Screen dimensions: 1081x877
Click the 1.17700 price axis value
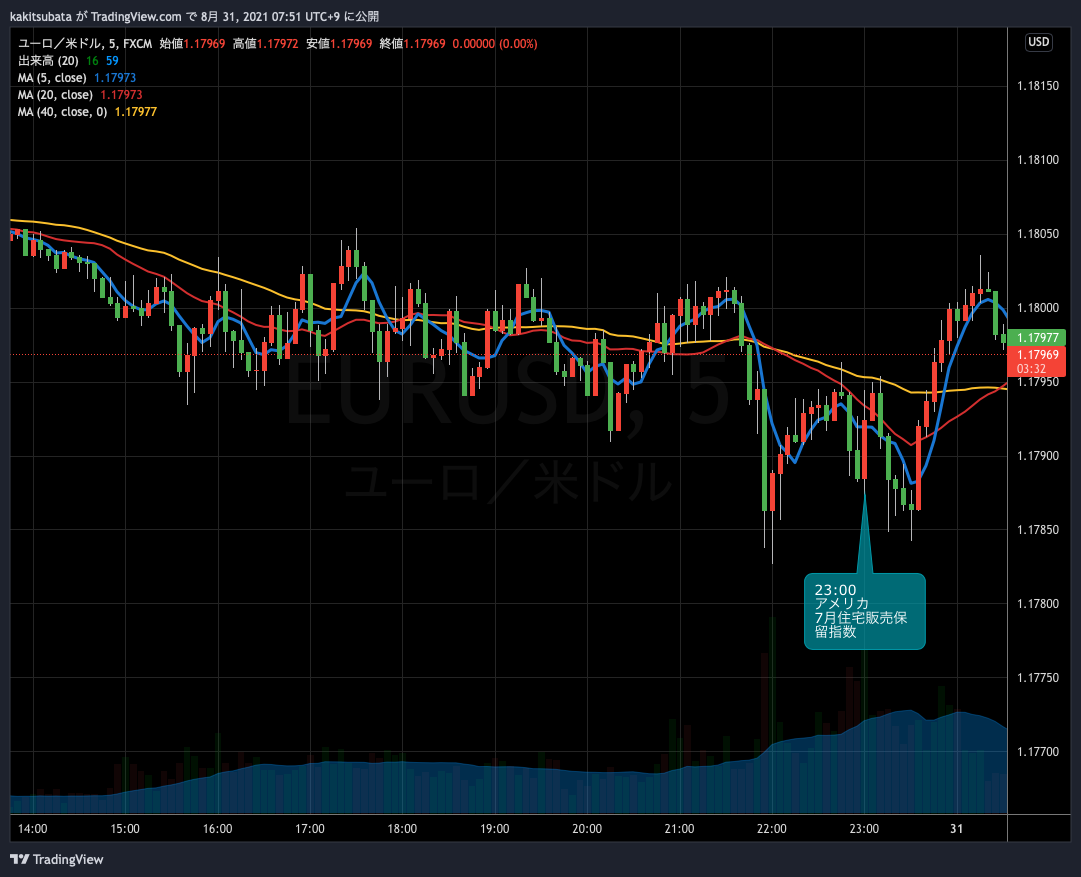coord(1038,752)
